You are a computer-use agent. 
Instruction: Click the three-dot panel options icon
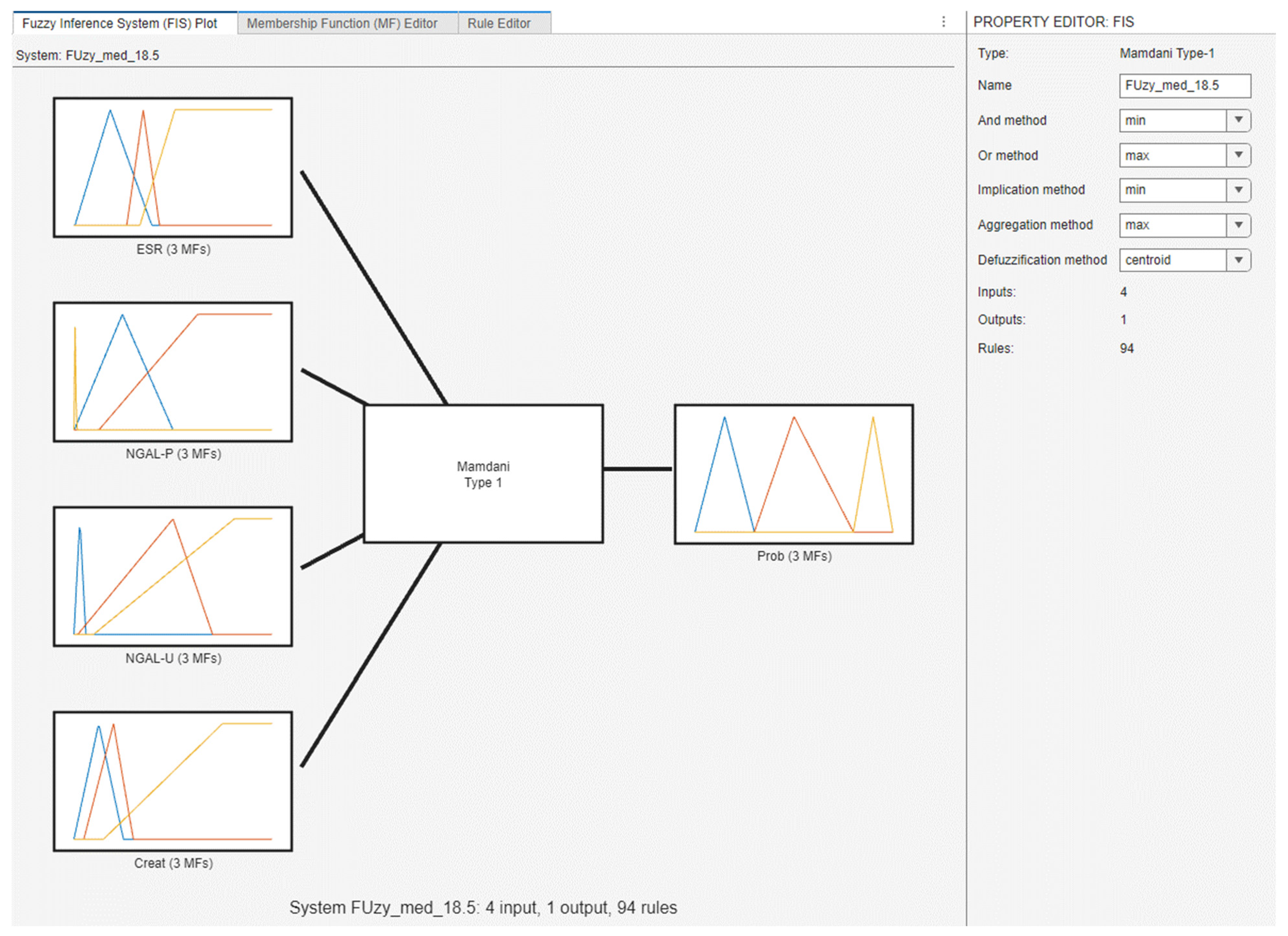tap(943, 22)
